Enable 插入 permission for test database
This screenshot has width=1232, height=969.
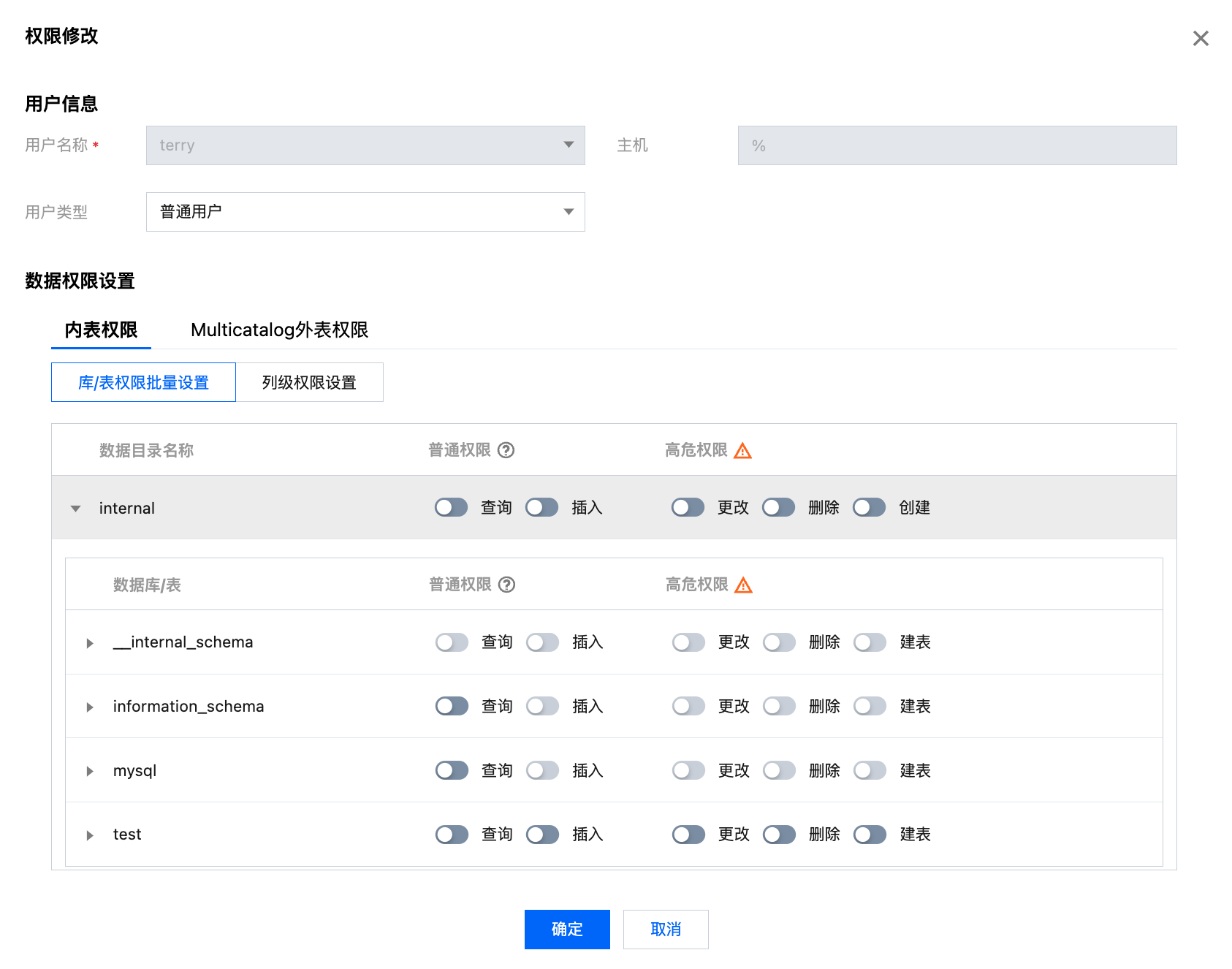point(542,835)
